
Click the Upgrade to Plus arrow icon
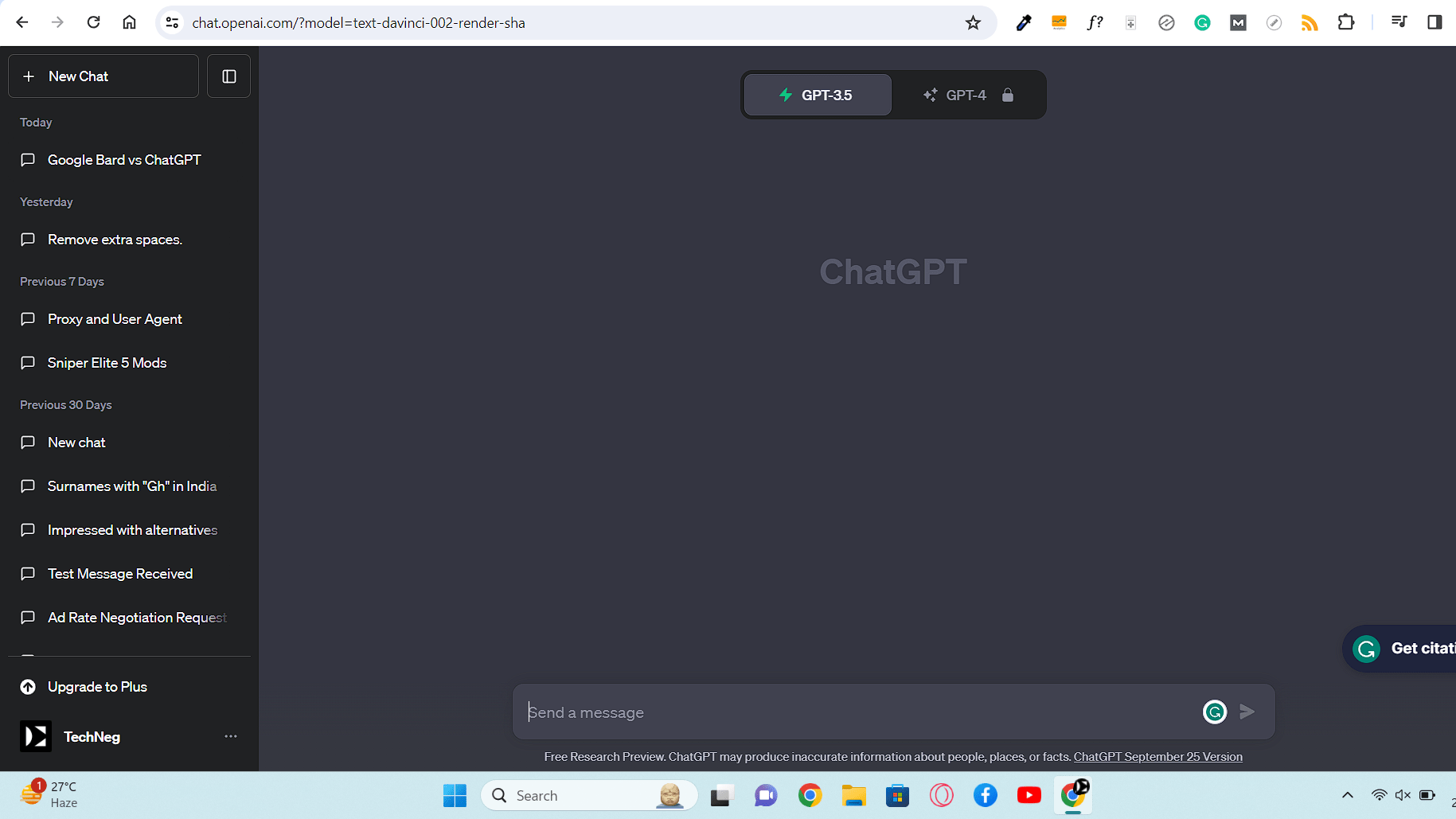coord(28,686)
